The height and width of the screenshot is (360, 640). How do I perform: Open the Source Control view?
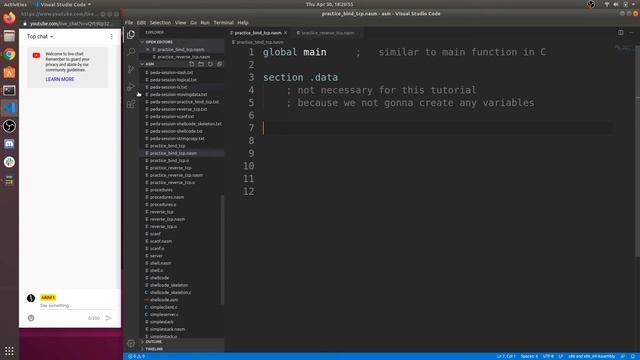[131, 69]
